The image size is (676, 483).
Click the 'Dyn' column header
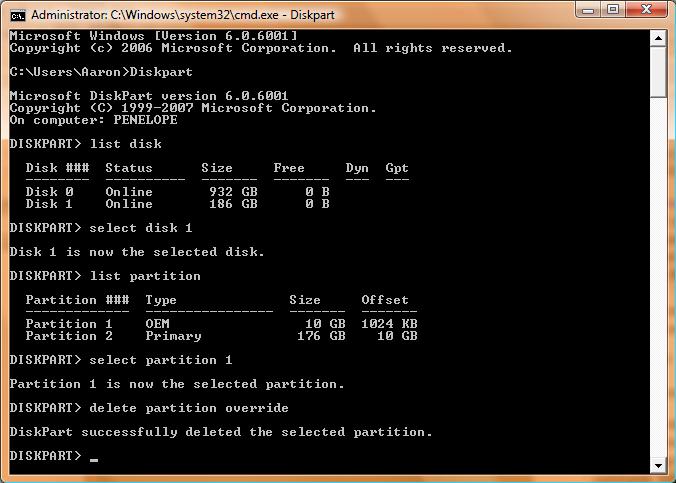[357, 168]
